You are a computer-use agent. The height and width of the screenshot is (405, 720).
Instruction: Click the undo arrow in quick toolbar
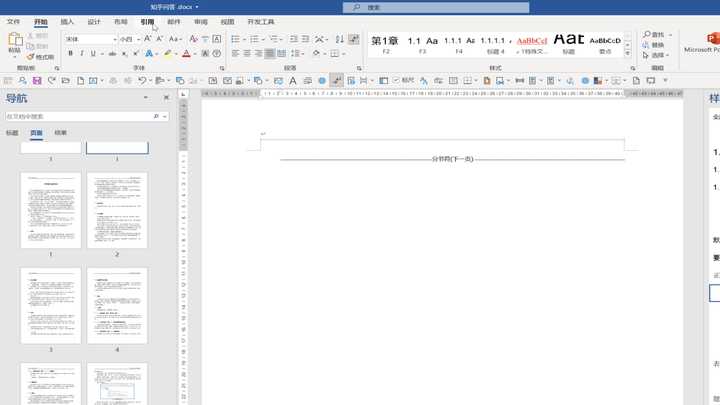(x=141, y=81)
